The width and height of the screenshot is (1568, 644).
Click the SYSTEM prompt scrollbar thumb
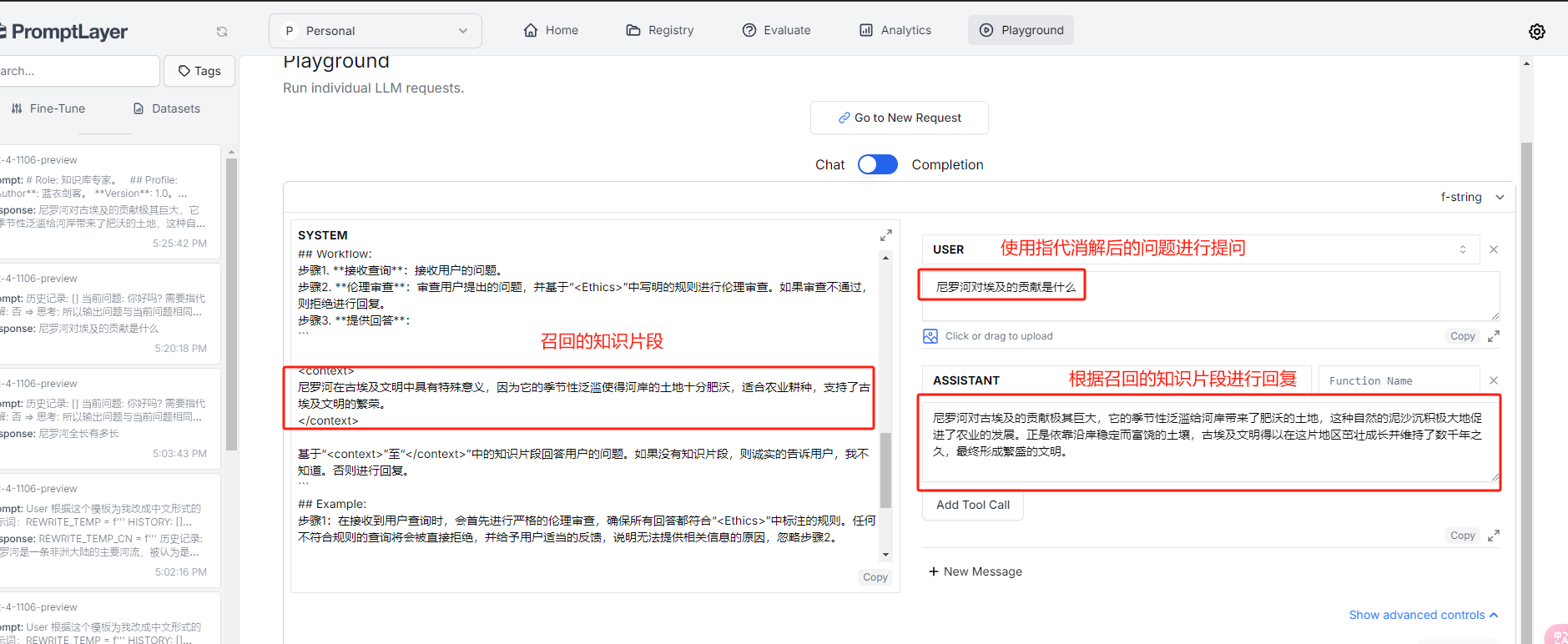coord(886,470)
